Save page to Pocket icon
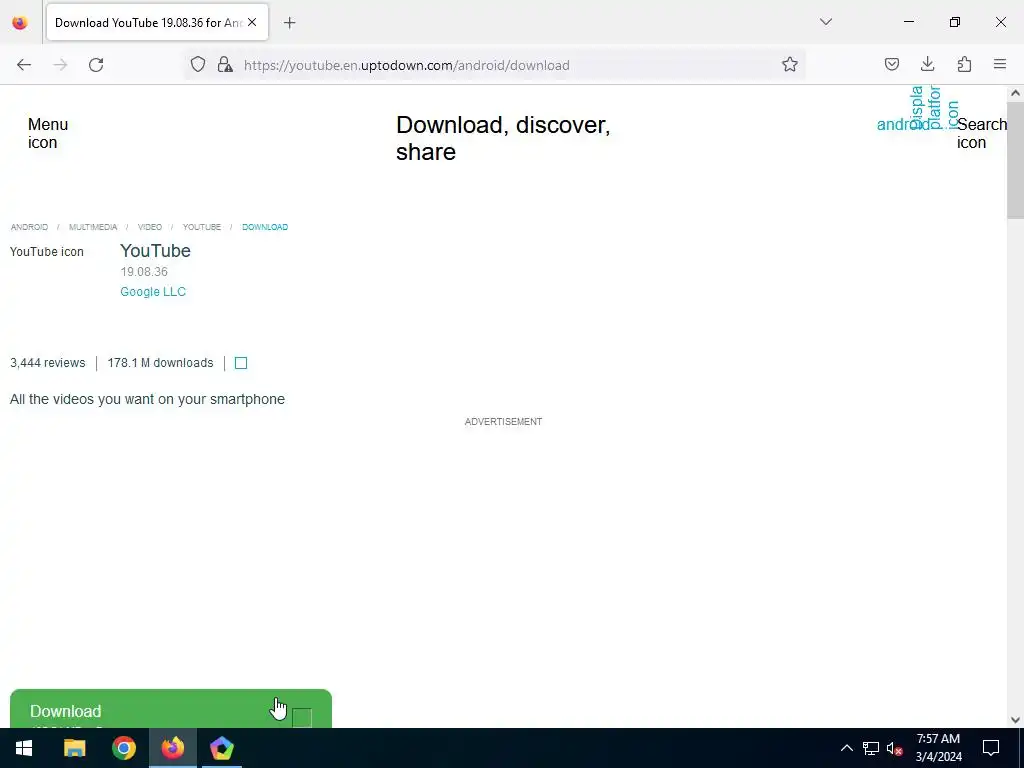Viewport: 1024px width, 768px height. (x=891, y=64)
